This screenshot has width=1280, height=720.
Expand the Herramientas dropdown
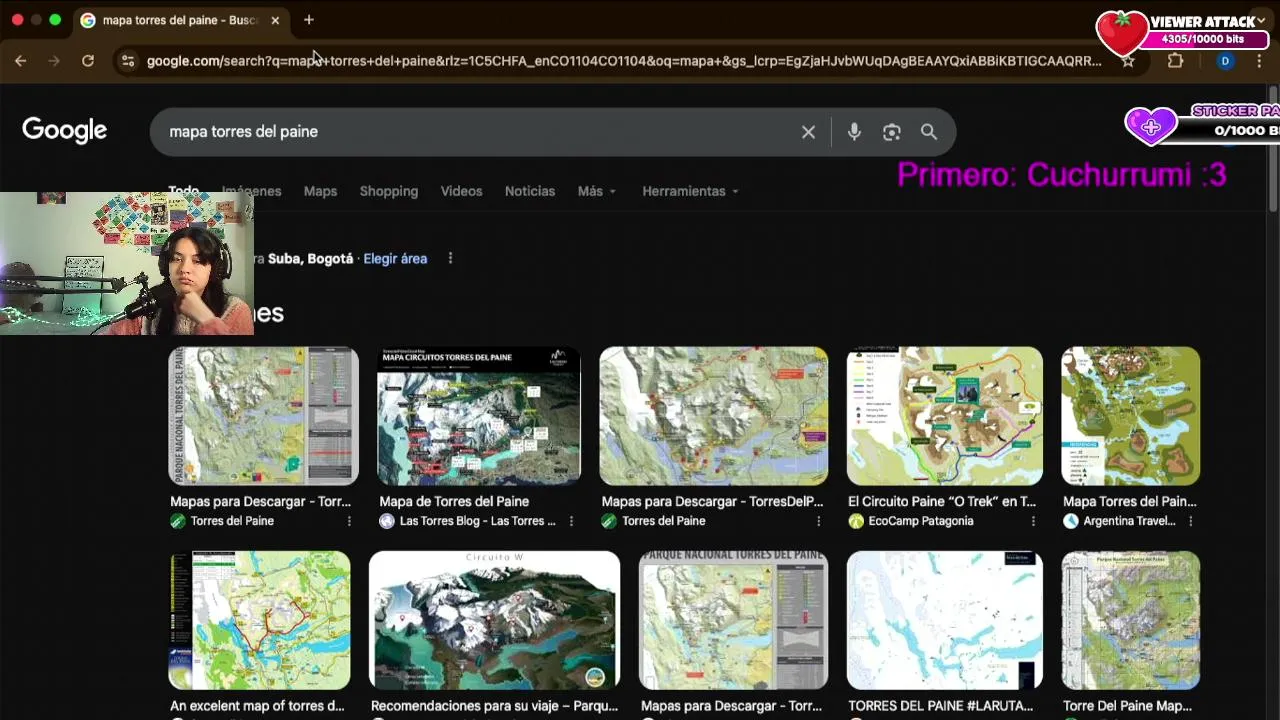[690, 191]
